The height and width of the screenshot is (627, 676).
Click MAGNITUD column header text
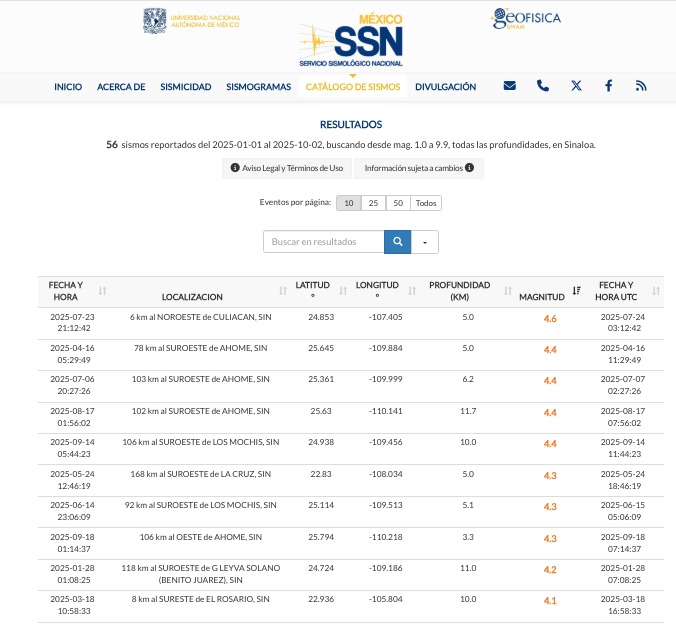(x=542, y=297)
